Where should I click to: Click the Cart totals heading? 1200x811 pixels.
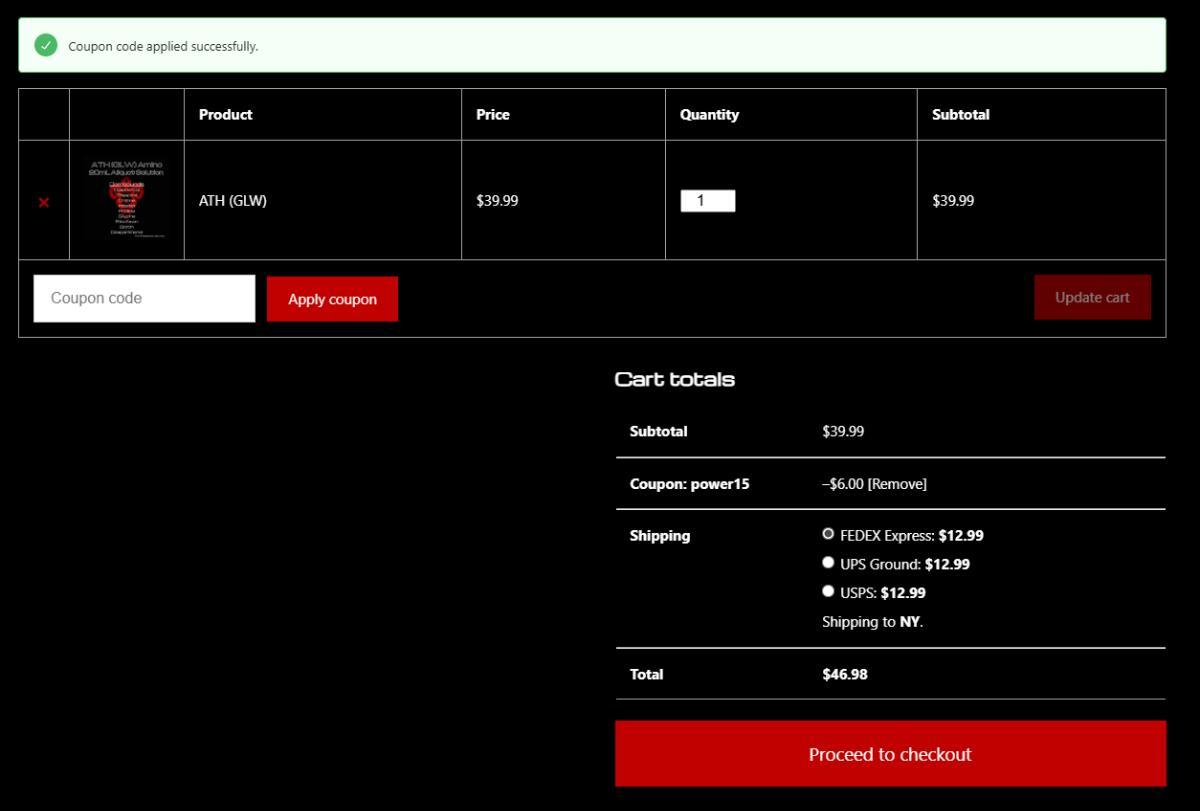coord(675,379)
